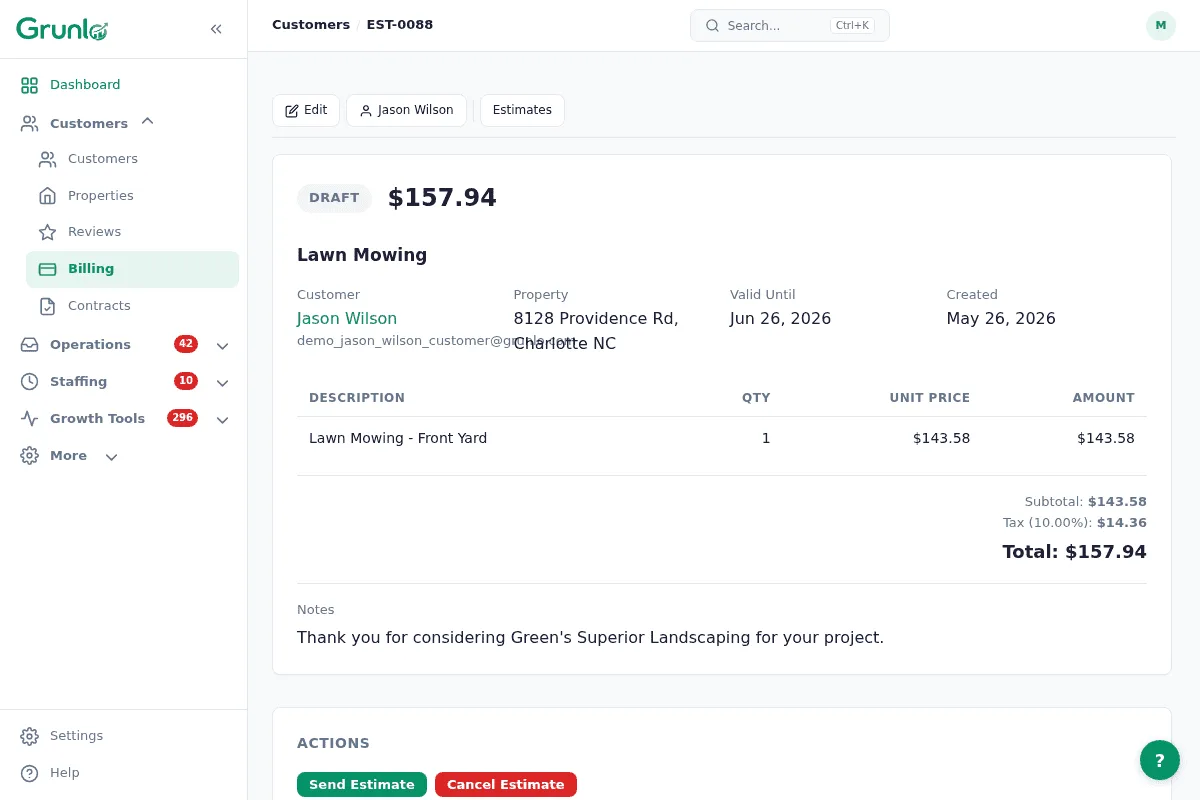
Task: Click the search magnifier icon
Action: point(712,26)
